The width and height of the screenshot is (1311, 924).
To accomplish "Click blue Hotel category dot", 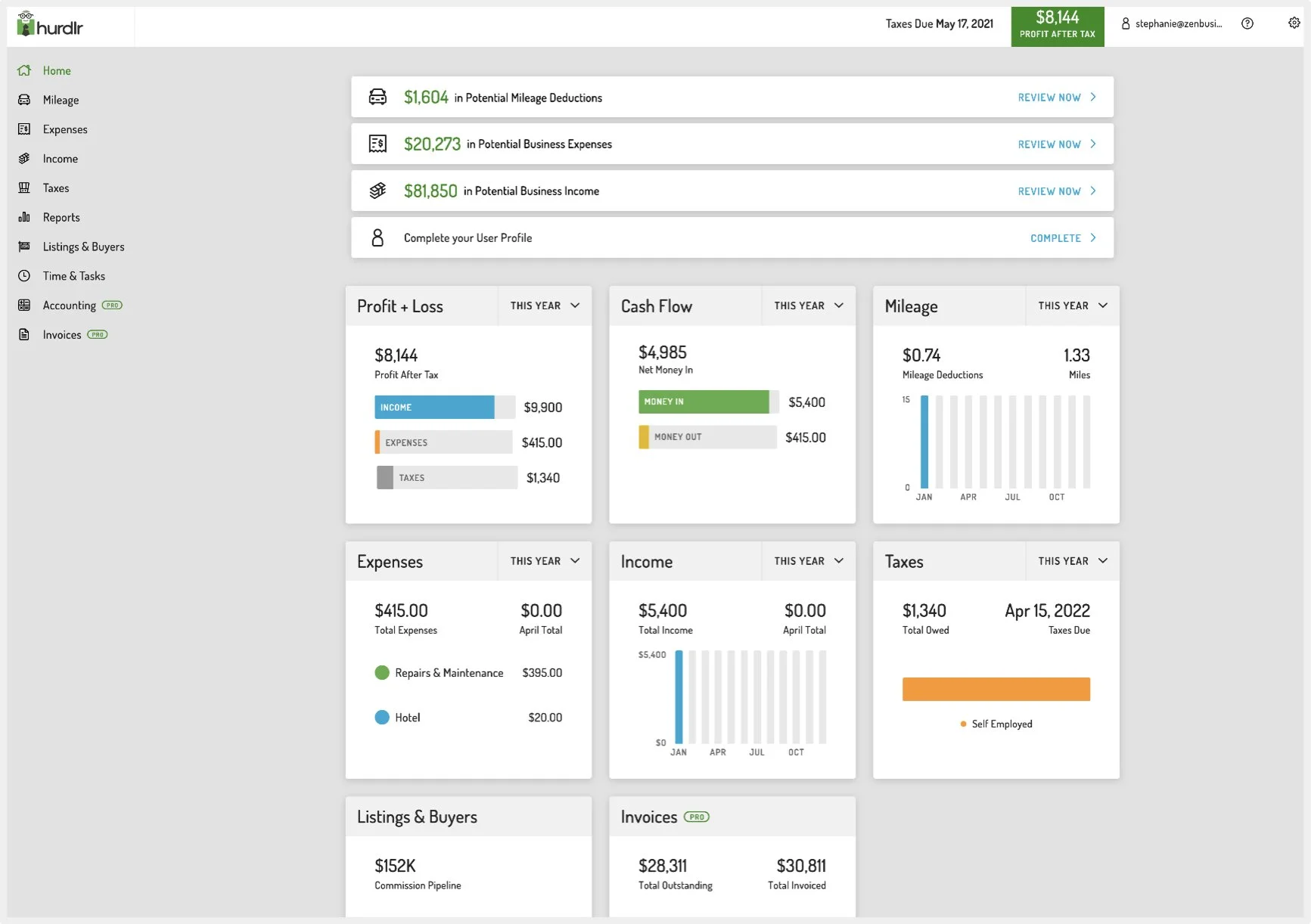I will (382, 717).
